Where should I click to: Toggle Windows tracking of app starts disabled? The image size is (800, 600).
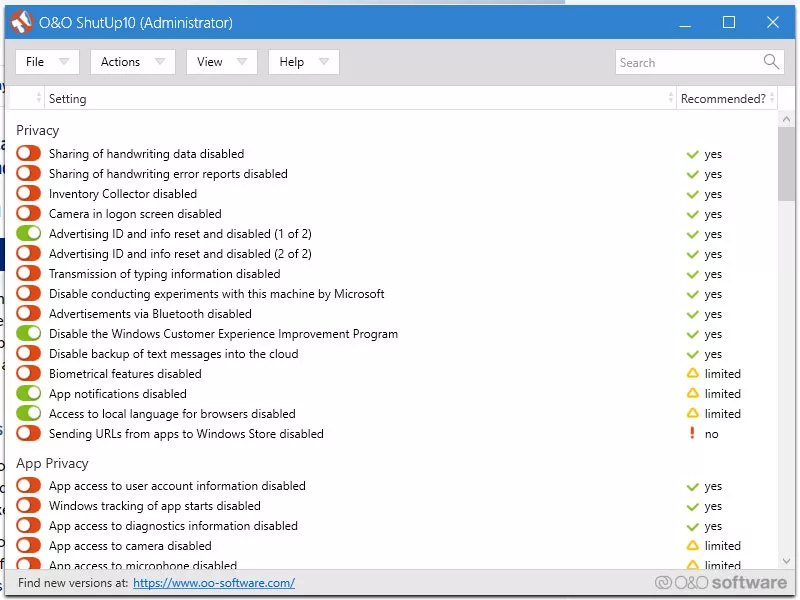[x=28, y=506]
